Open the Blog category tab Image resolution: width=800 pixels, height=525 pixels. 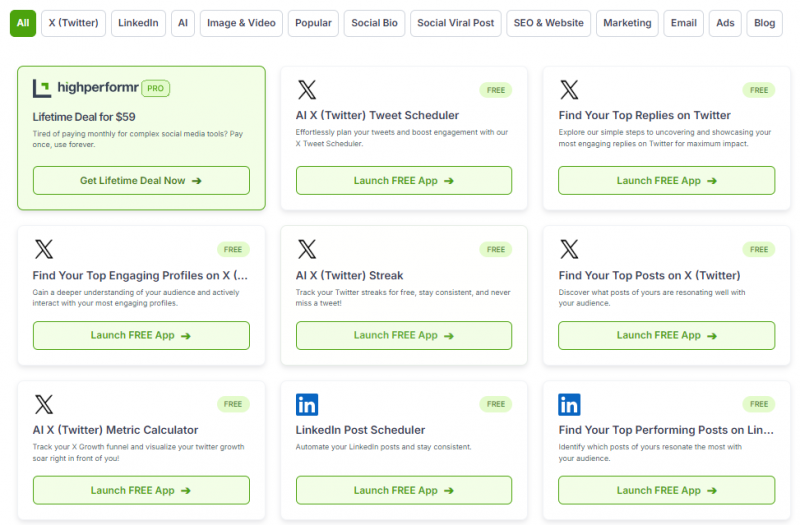point(764,23)
